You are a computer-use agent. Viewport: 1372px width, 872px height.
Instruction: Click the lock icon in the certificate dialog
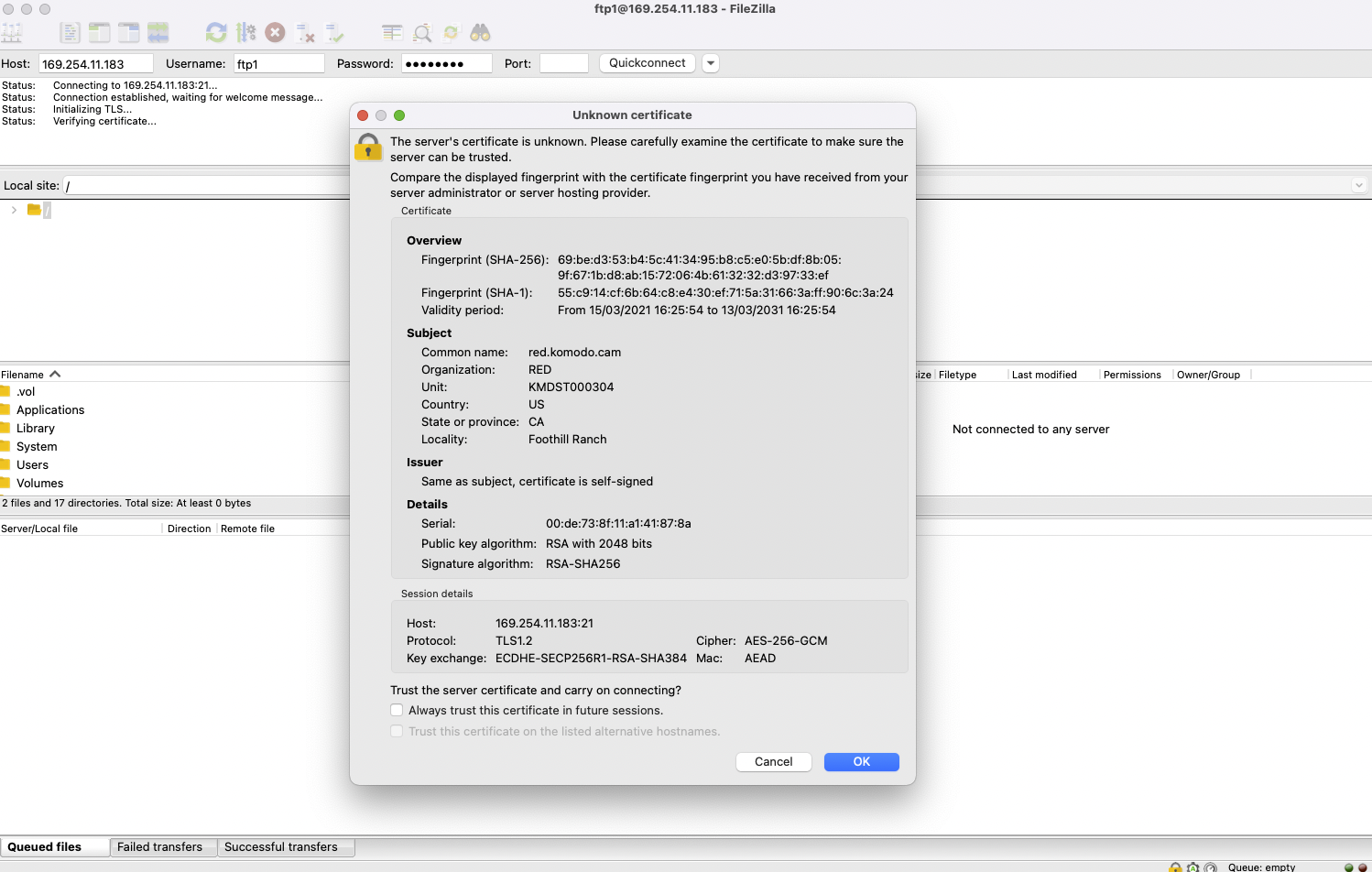[368, 147]
